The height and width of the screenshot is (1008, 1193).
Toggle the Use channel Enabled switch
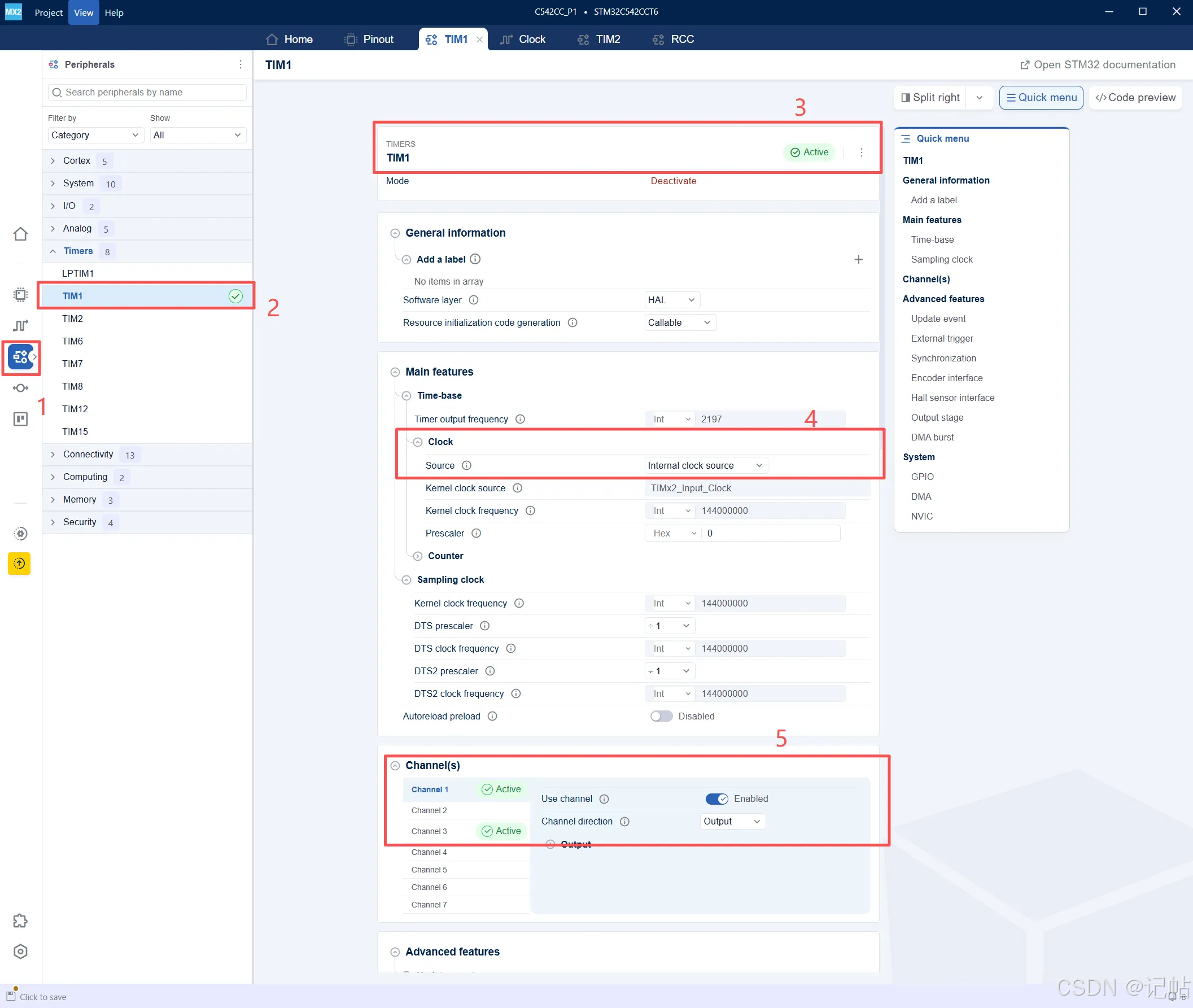tap(717, 799)
